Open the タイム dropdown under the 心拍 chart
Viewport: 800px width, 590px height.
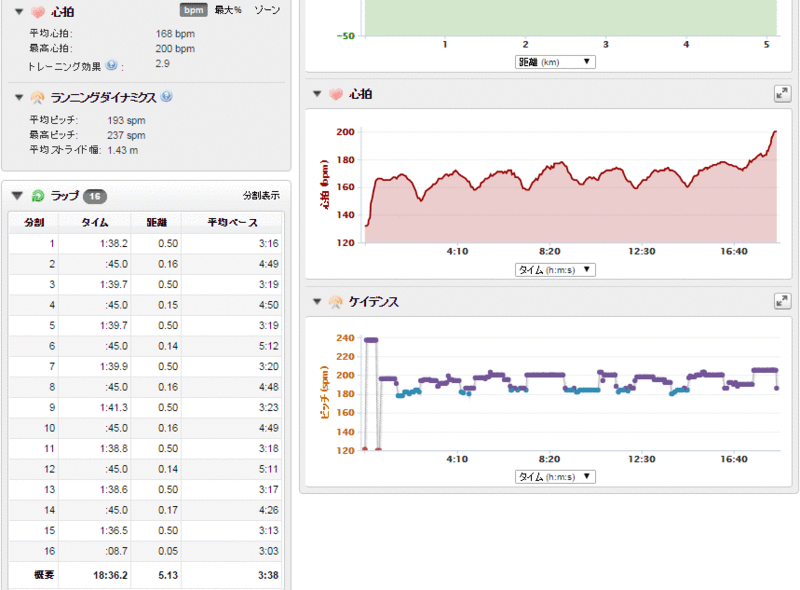[555, 270]
